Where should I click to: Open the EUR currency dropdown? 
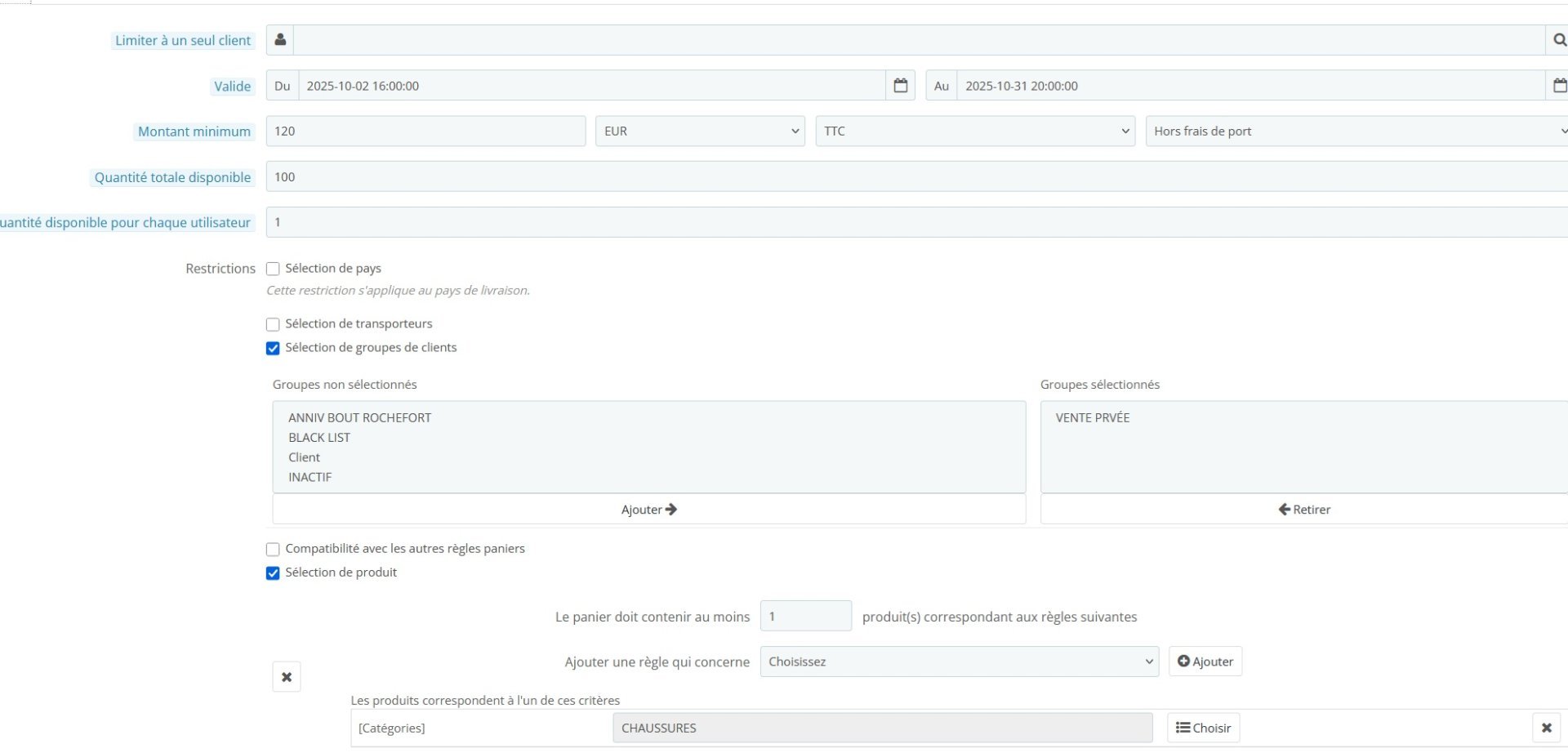[x=701, y=131]
